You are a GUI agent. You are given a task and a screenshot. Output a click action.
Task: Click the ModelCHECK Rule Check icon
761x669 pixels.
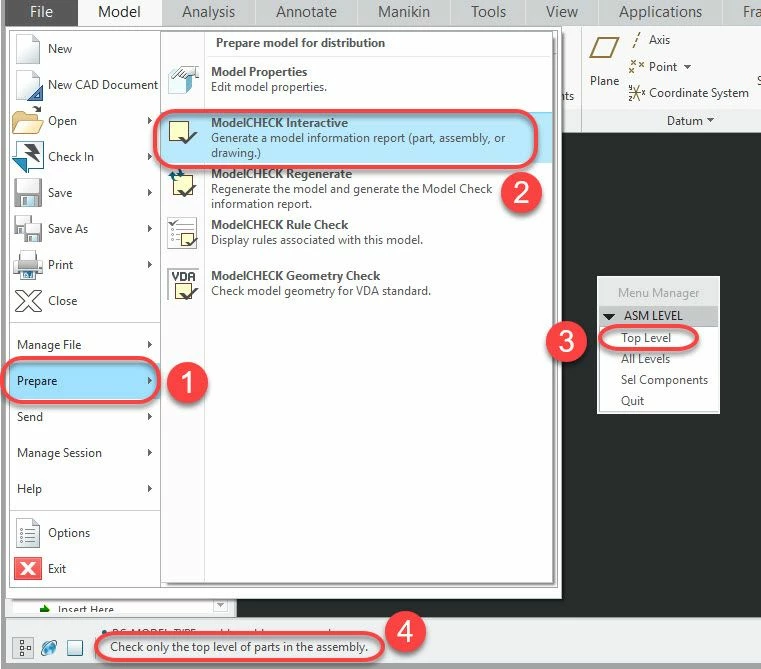(182, 233)
